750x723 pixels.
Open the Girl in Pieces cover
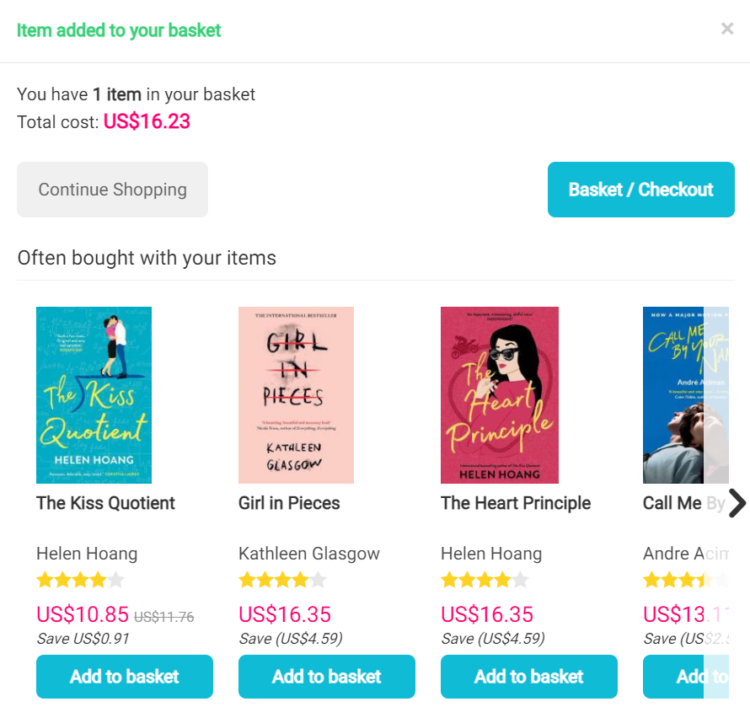click(x=296, y=395)
